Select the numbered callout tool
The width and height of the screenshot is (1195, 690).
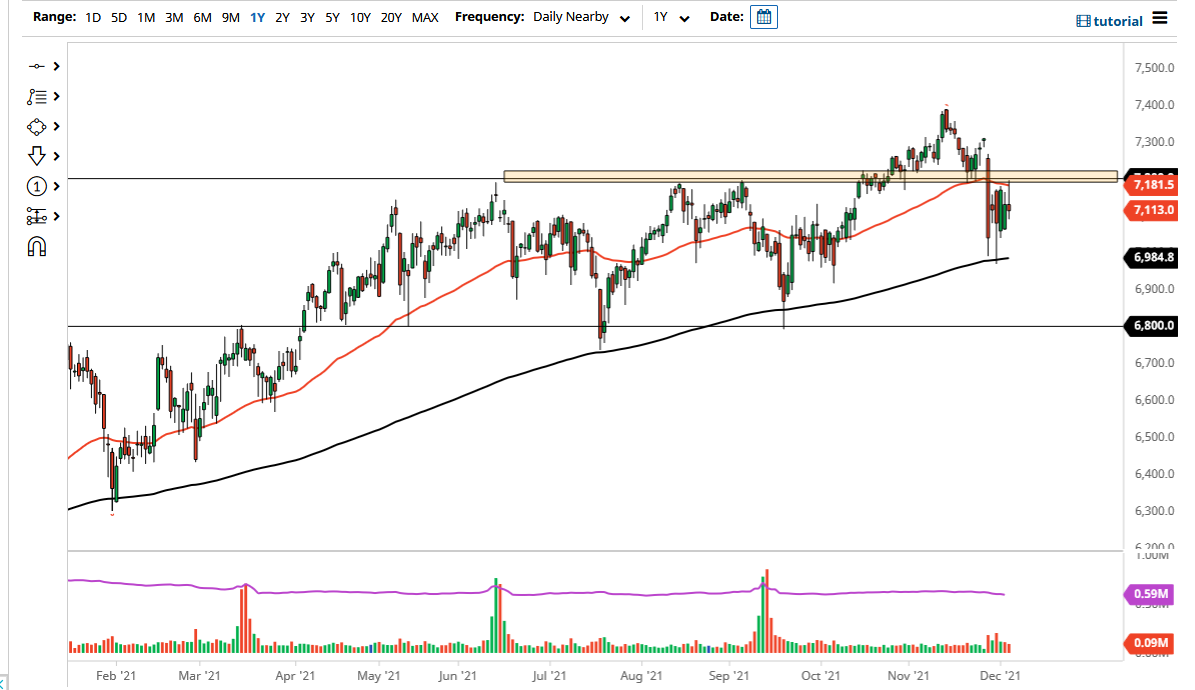coord(37,186)
